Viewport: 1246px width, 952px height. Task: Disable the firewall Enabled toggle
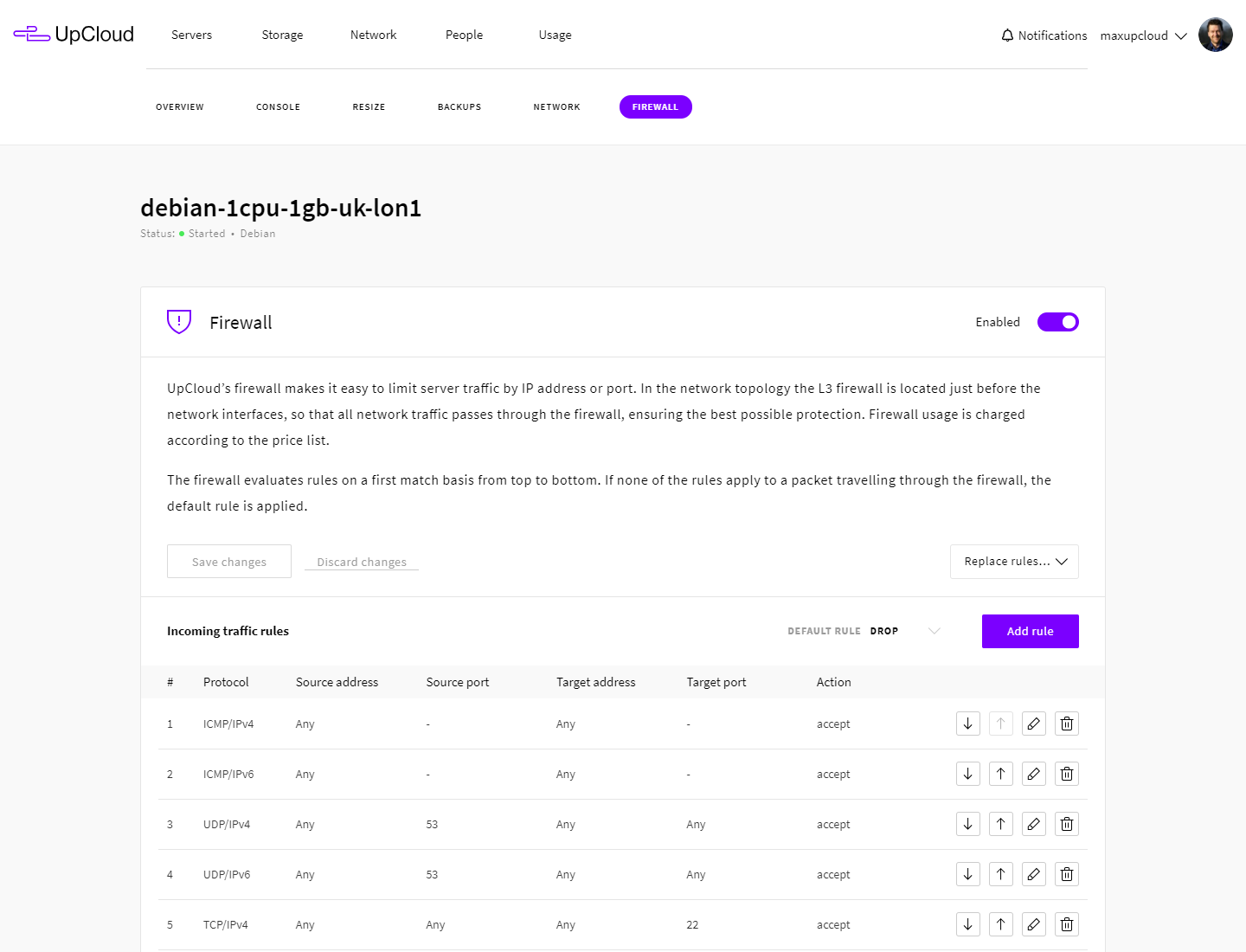point(1057,322)
